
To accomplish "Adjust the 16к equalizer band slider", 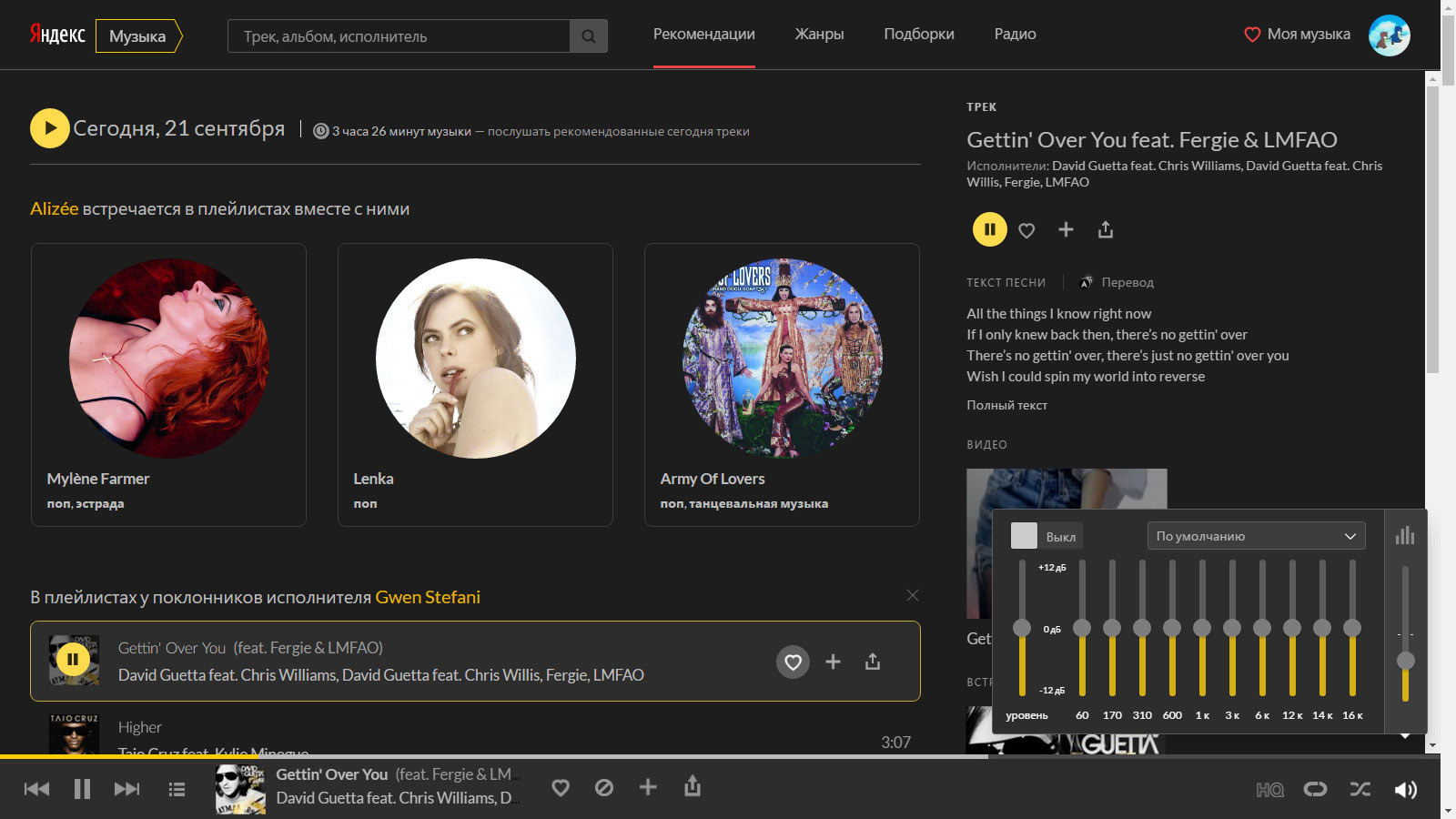I will pyautogui.click(x=1352, y=628).
